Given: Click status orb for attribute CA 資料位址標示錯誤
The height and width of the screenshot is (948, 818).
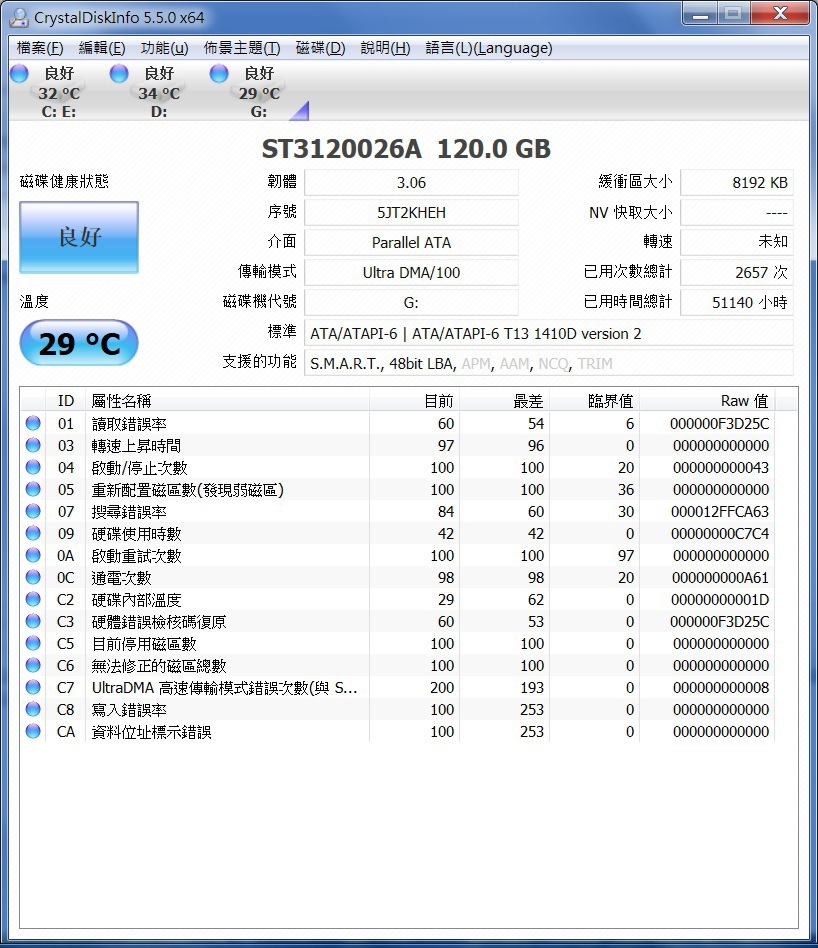Looking at the screenshot, I should coord(33,732).
